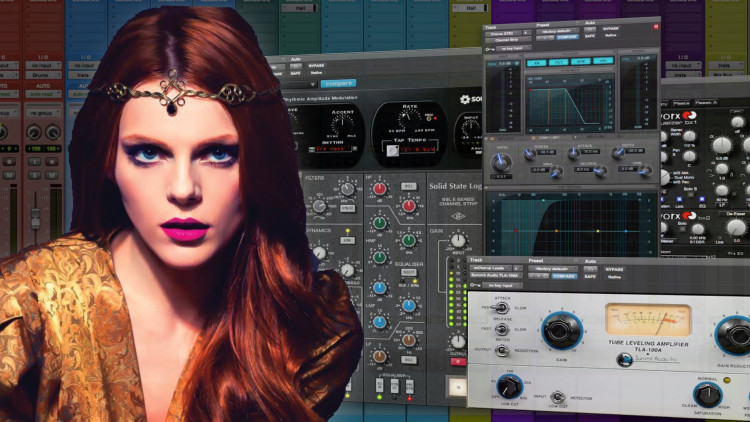Click COMPARE in the Channel Strip window

567,37
